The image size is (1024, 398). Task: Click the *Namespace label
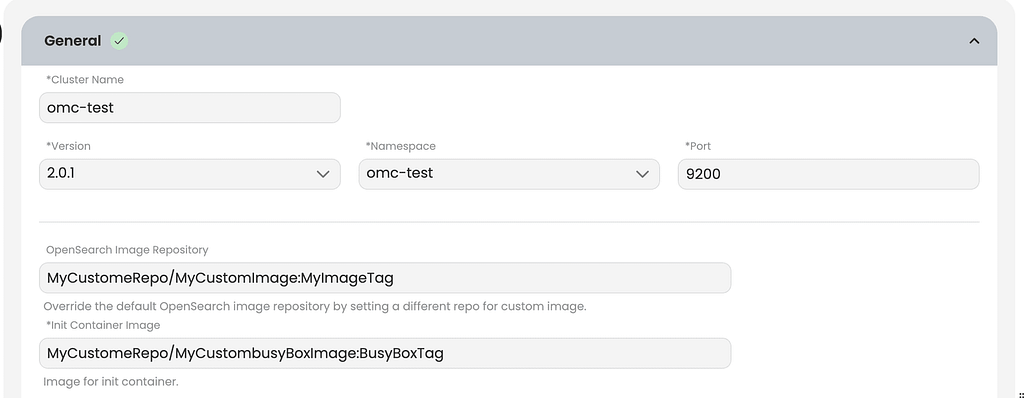(x=400, y=146)
